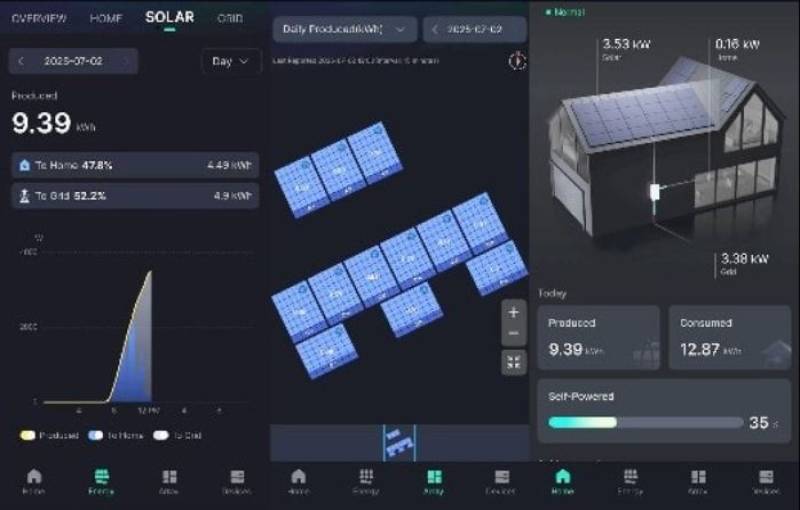
Task: Click the array minimap thumbnail
Action: pos(399,443)
